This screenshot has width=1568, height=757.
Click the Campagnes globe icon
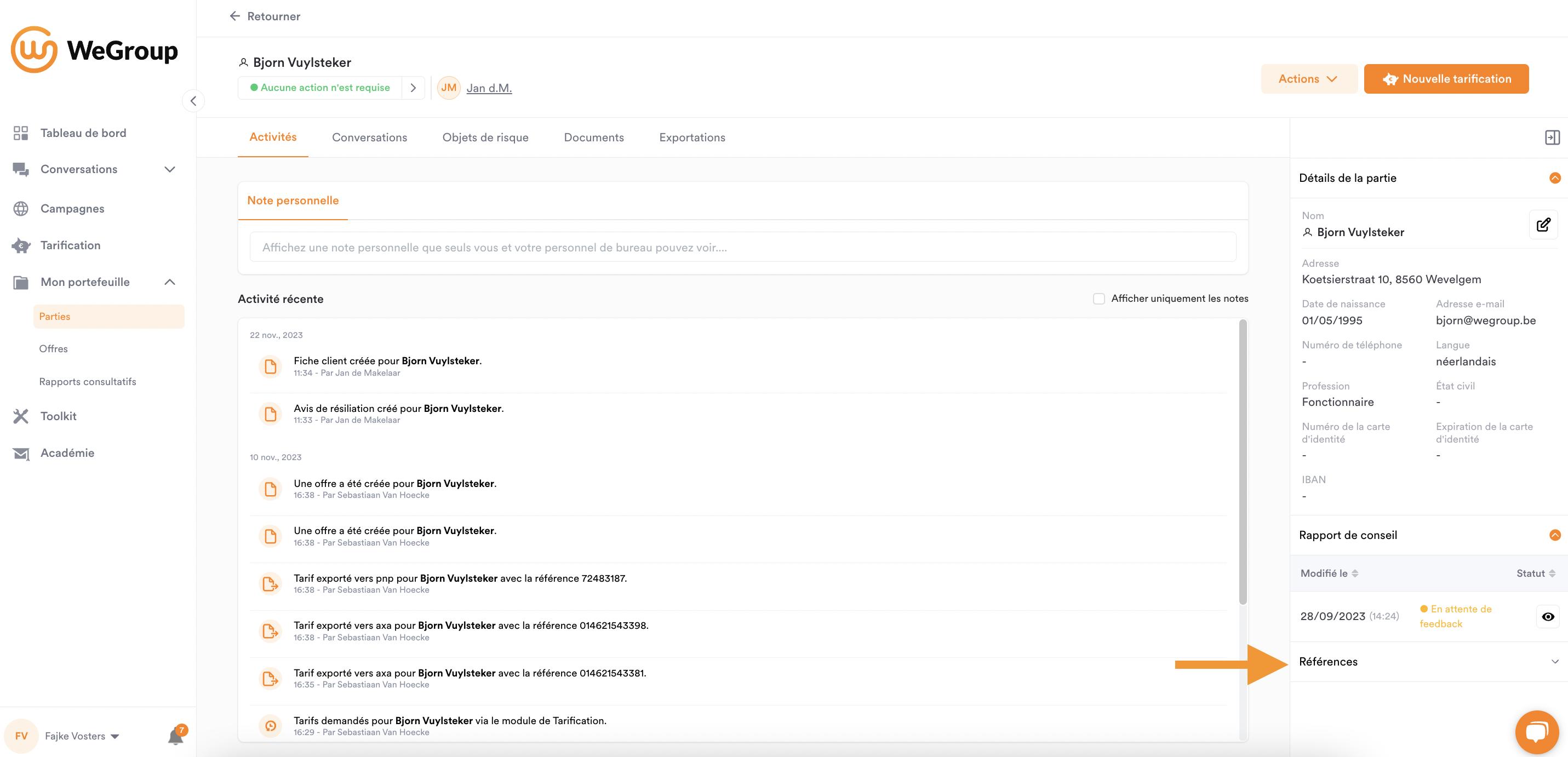click(x=21, y=209)
